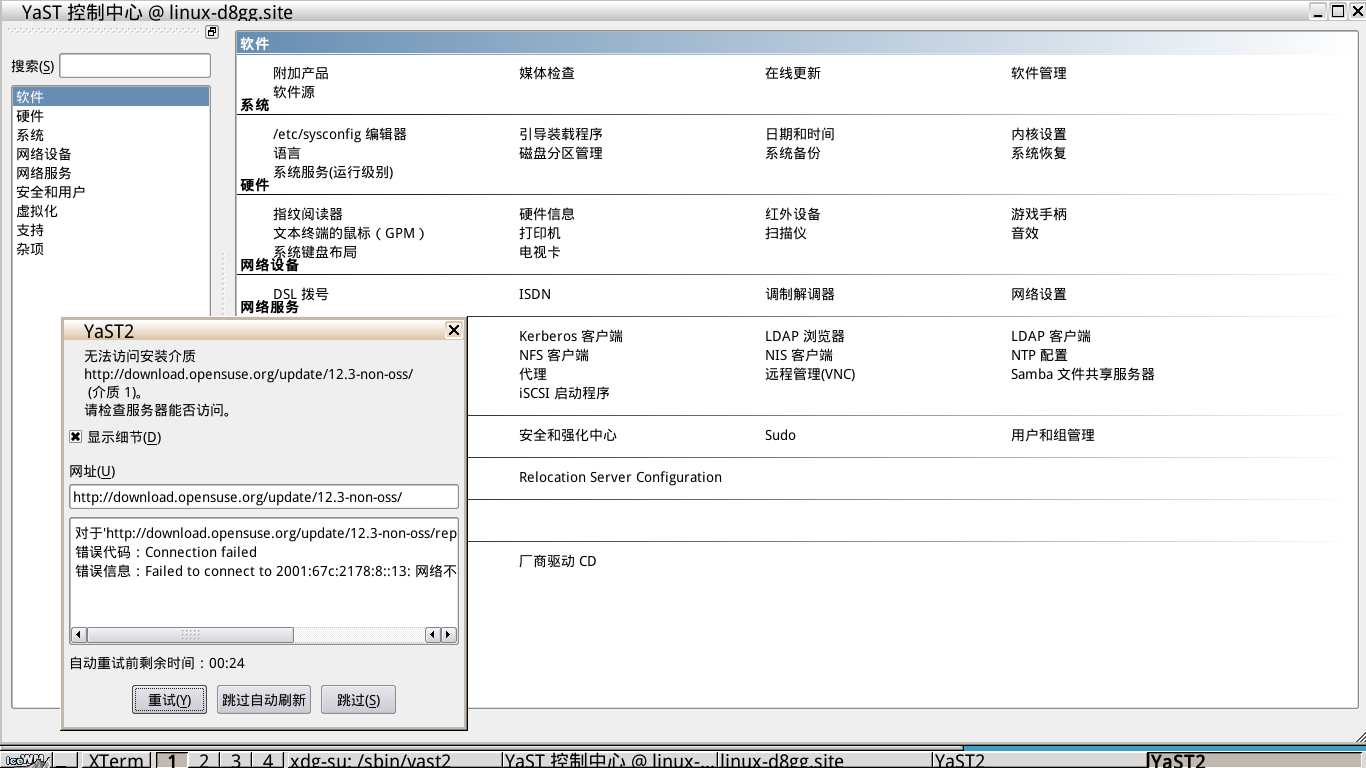
Task: Switch to workspace 2 in pager
Action: pyautogui.click(x=204, y=760)
